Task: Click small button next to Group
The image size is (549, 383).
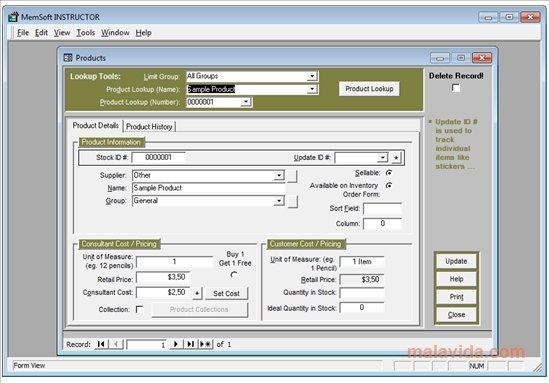Action: [x=293, y=202]
